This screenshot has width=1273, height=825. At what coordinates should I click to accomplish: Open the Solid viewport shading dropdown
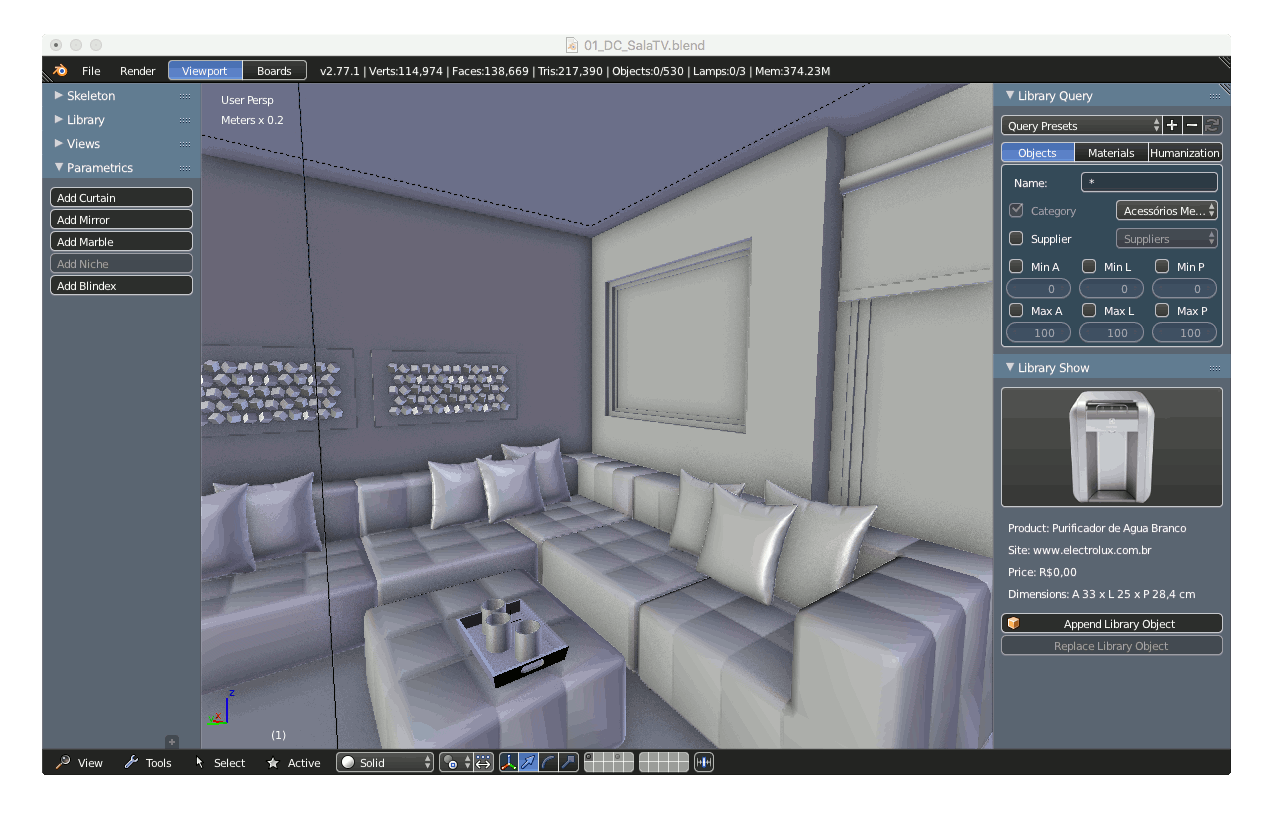click(x=384, y=762)
